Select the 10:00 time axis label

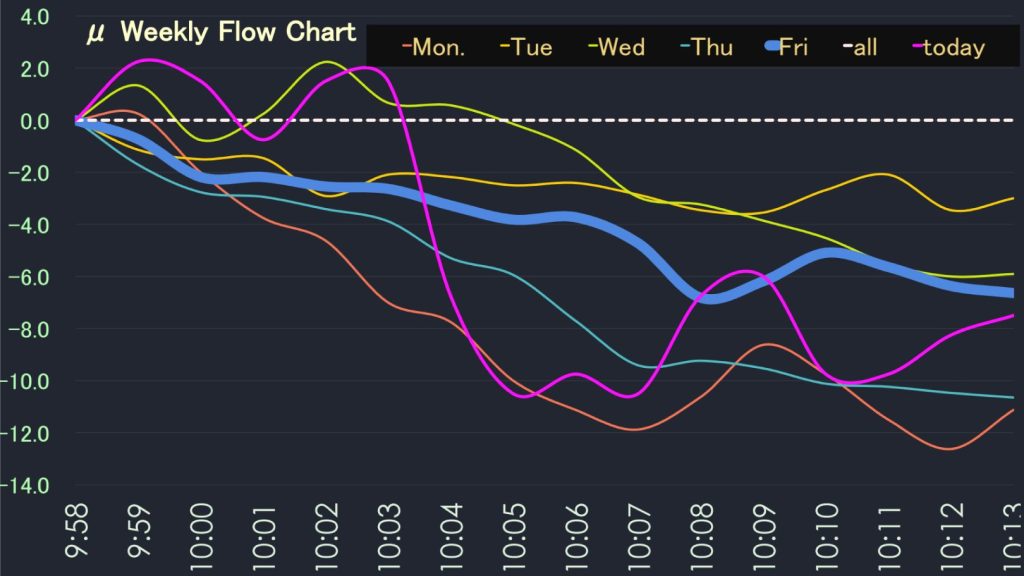click(202, 536)
